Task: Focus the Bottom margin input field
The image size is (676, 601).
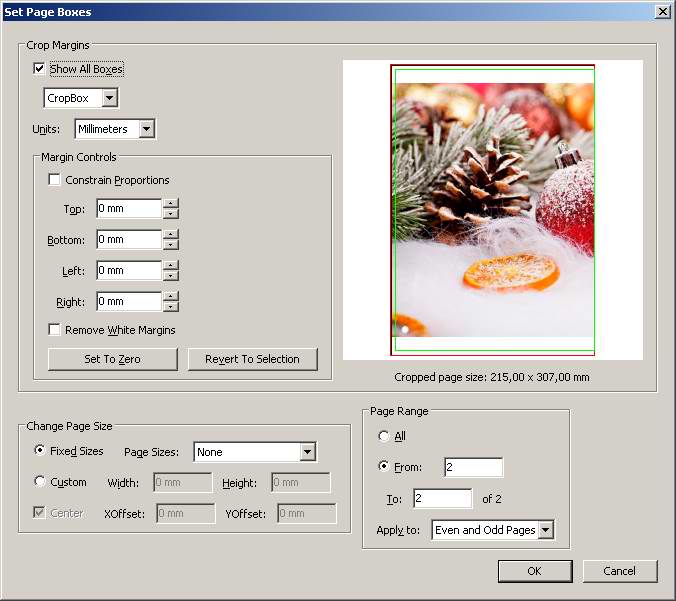Action: click(x=129, y=240)
